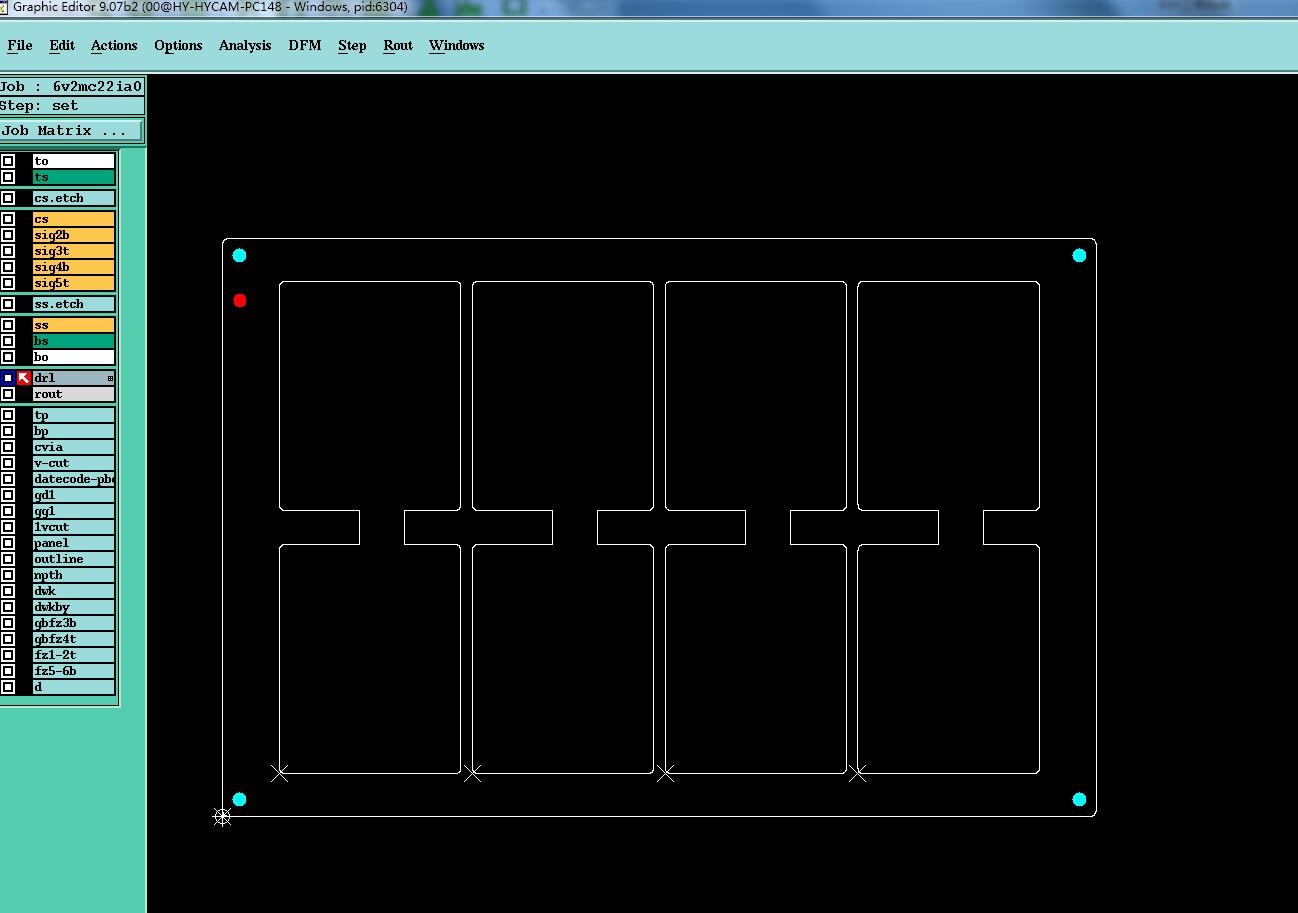
Task: Open the Options menu
Action: tap(178, 45)
